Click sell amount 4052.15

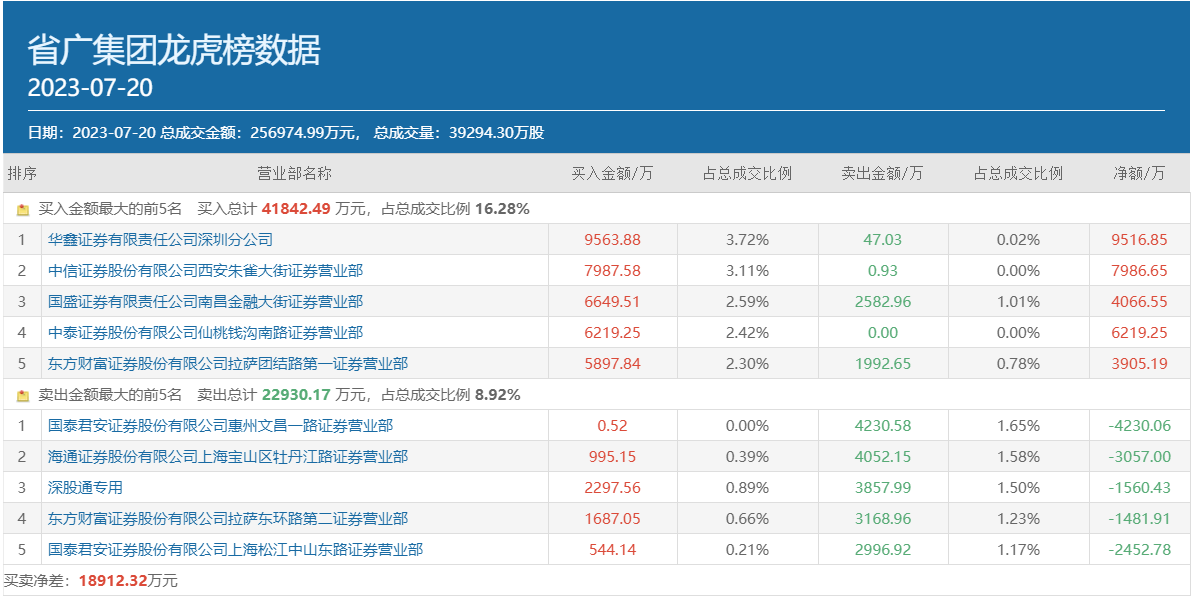(883, 457)
